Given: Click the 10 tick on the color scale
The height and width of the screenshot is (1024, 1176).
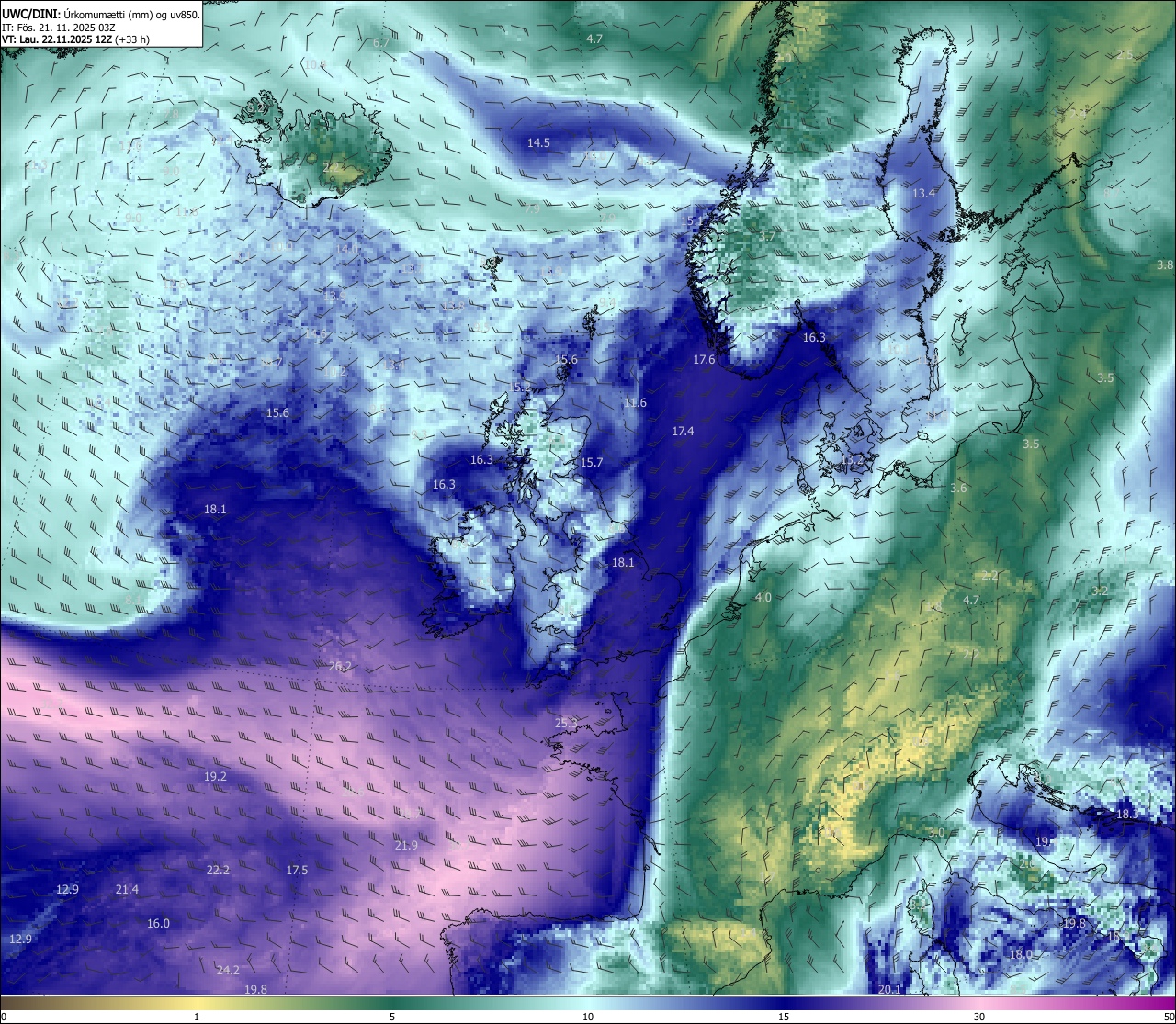Looking at the screenshot, I should (x=588, y=1017).
